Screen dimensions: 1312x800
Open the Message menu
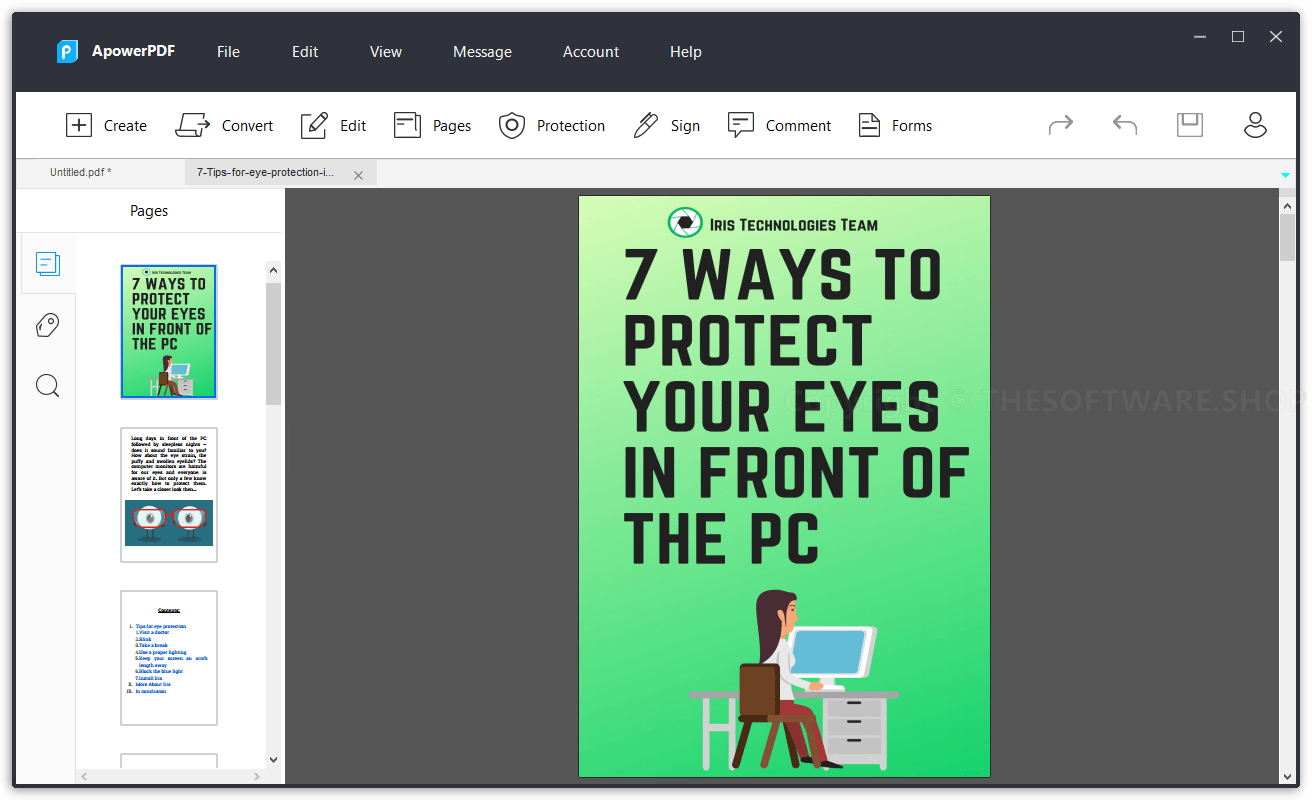(x=482, y=52)
